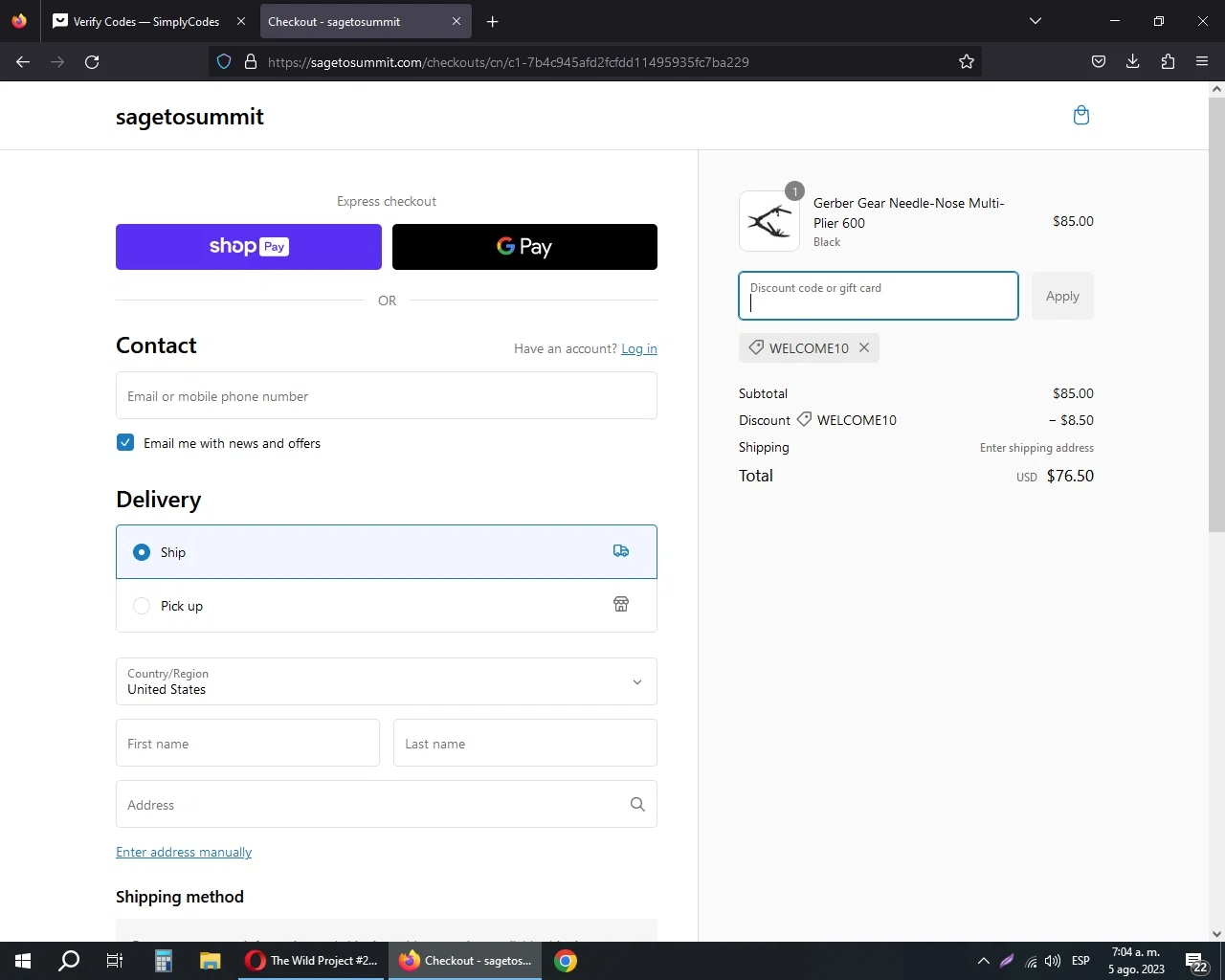Open the shopping bag cart icon
The height and width of the screenshot is (980, 1225).
pos(1081,116)
